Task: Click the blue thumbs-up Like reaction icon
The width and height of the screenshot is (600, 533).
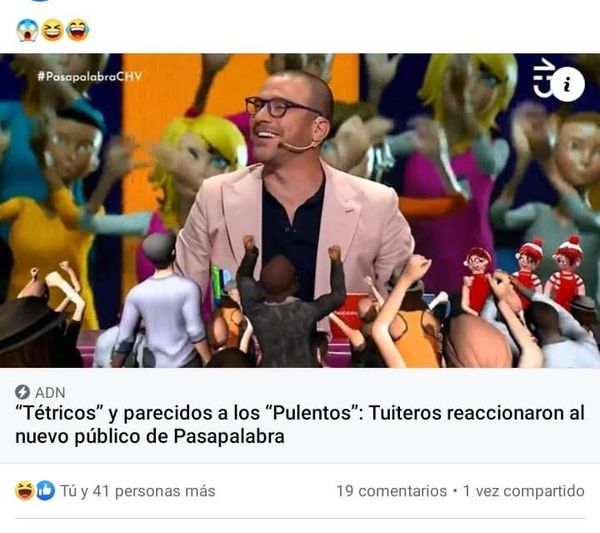Action: [46, 491]
